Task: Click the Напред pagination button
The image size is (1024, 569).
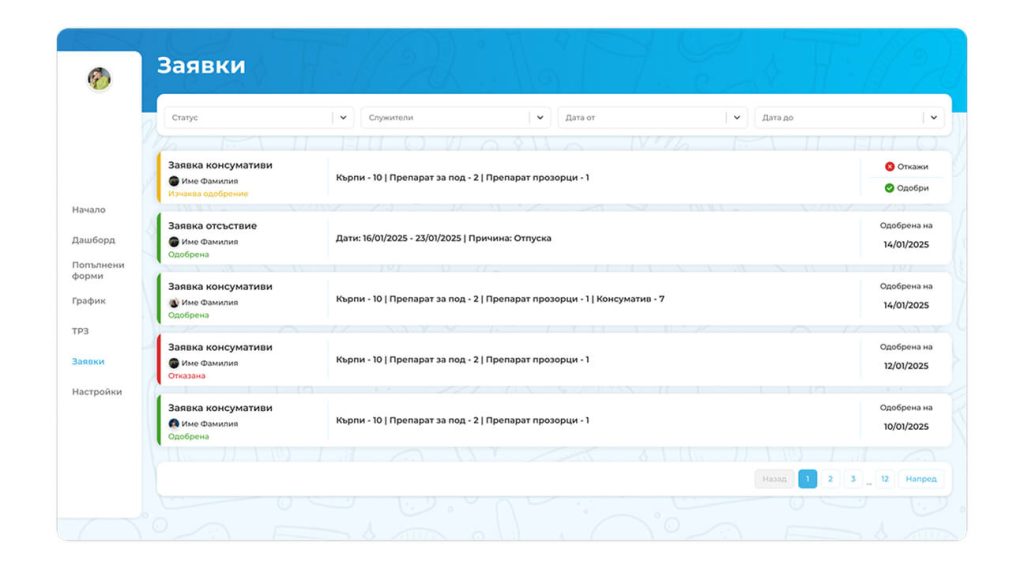Action: (x=921, y=479)
